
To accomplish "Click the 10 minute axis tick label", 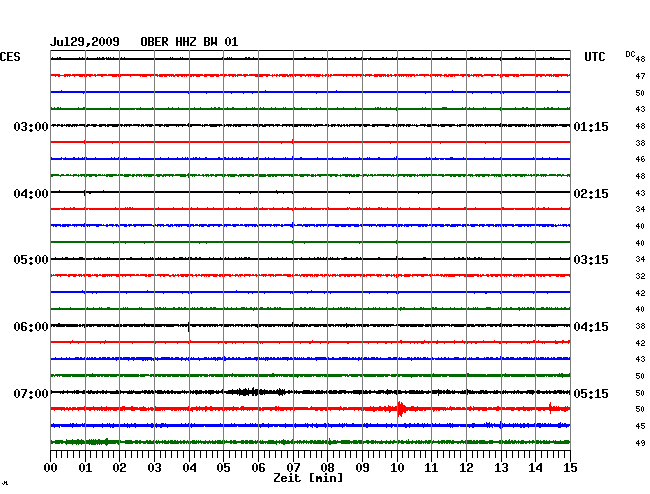I will pyautogui.click(x=397, y=467).
